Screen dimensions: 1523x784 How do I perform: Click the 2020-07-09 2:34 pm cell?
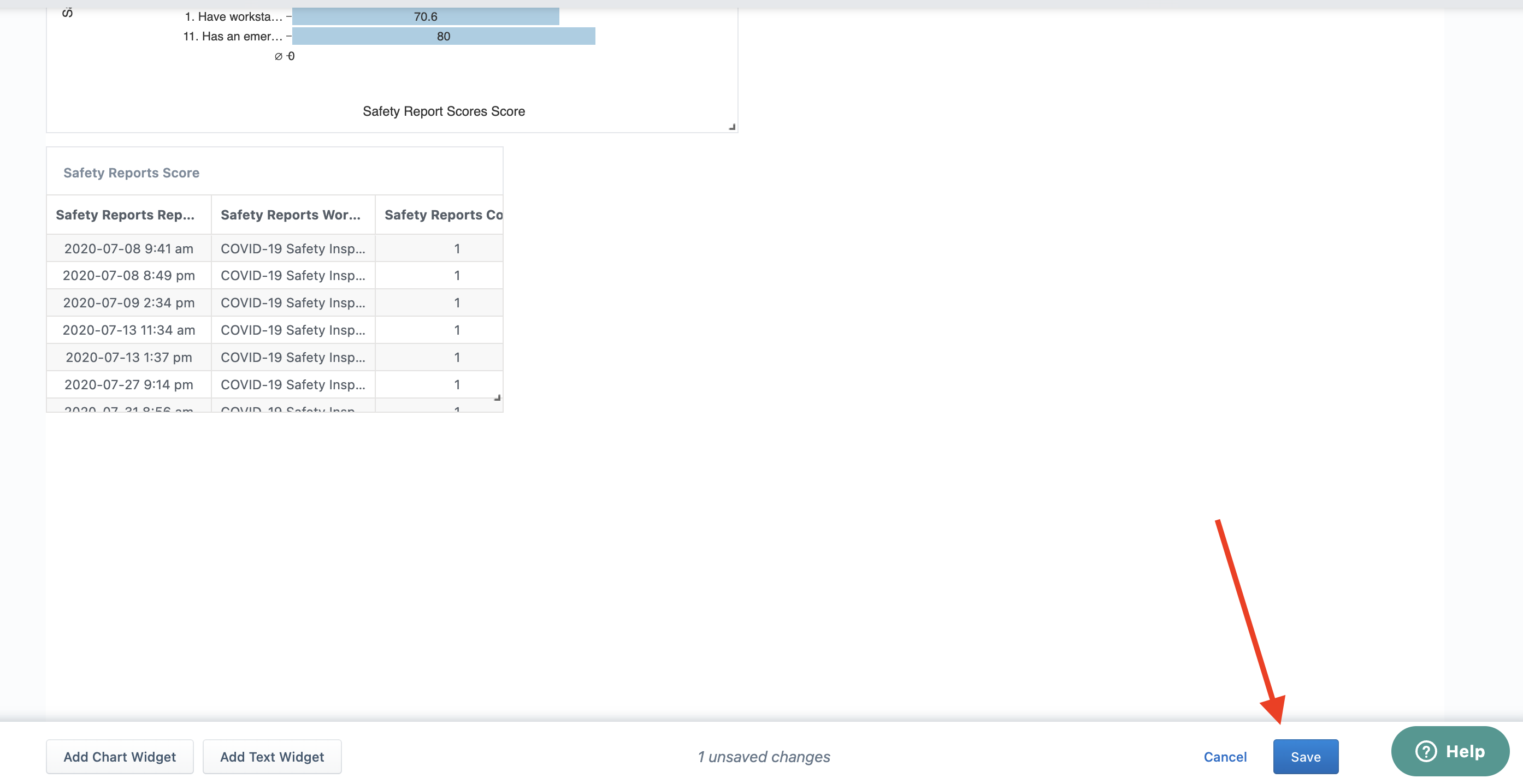[x=128, y=302]
